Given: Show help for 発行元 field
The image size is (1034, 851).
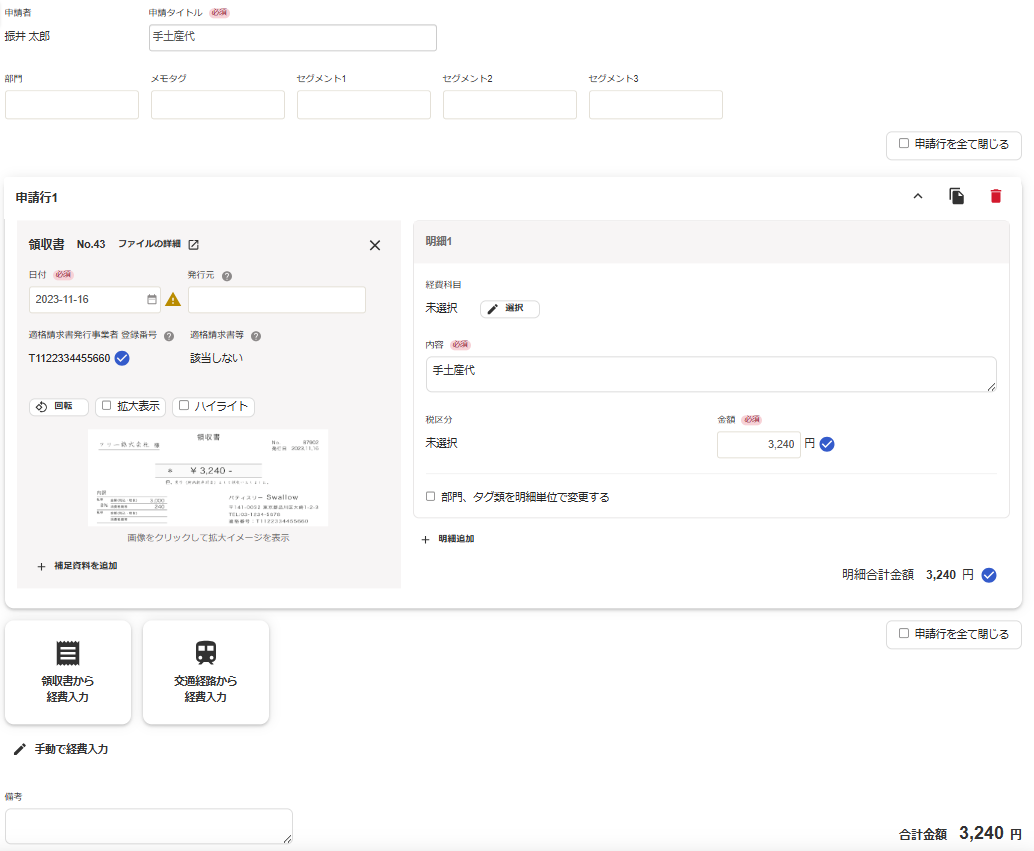Looking at the screenshot, I should click(x=227, y=276).
